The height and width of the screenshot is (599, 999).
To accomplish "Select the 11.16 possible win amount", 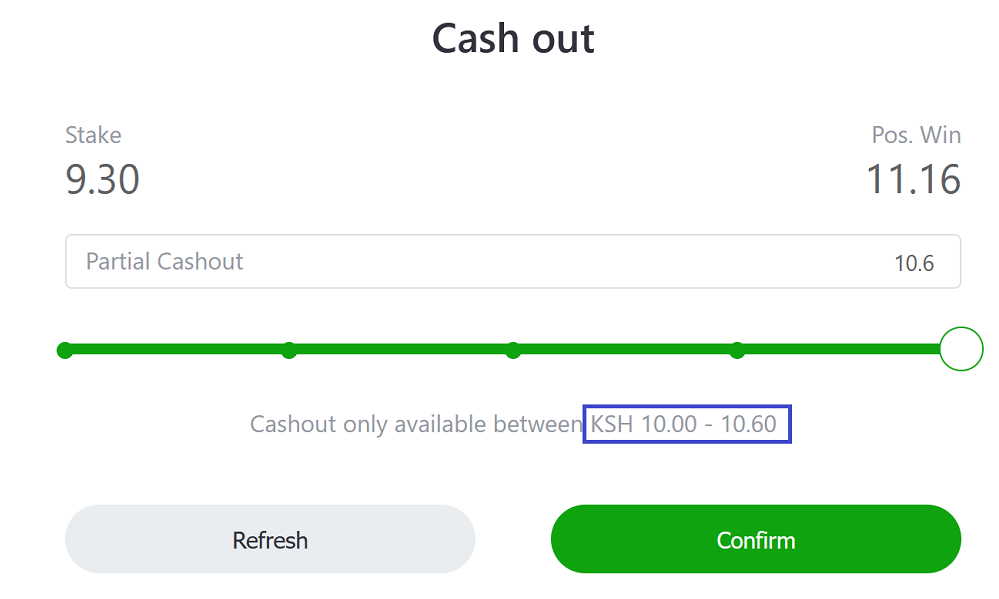I will click(x=913, y=179).
